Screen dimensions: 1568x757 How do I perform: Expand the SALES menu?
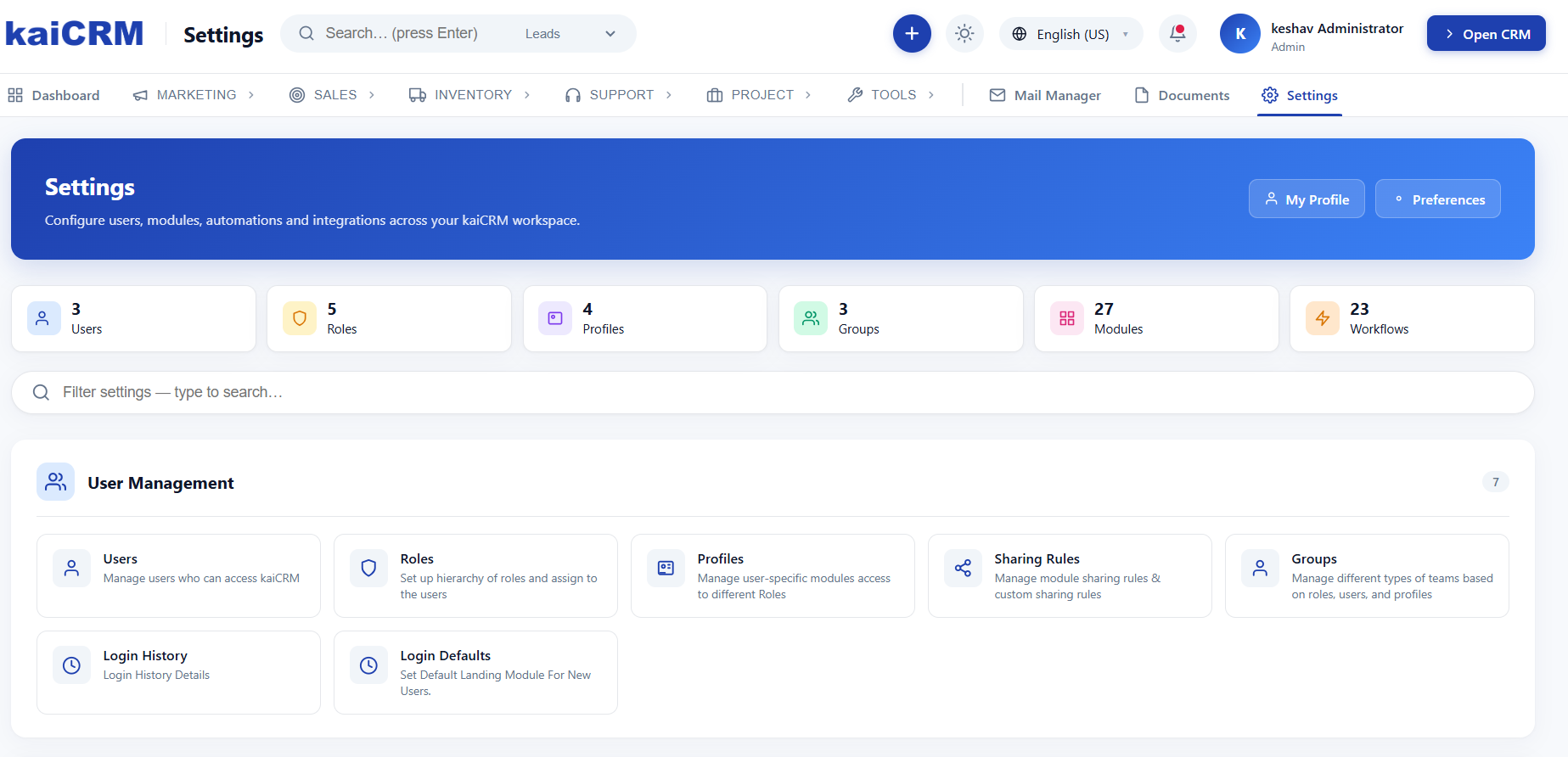(x=332, y=95)
